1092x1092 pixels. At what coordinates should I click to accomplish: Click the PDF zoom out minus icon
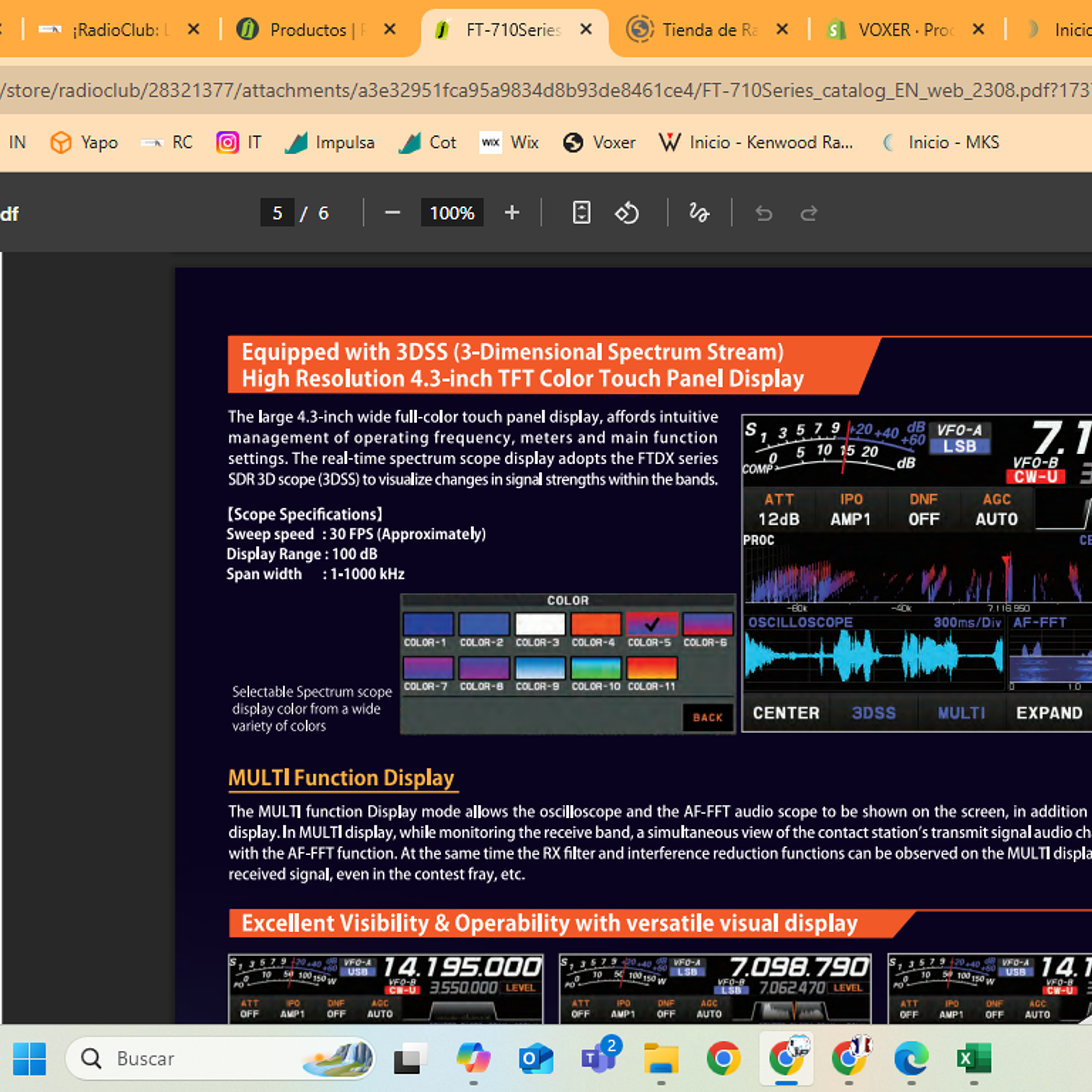click(392, 213)
